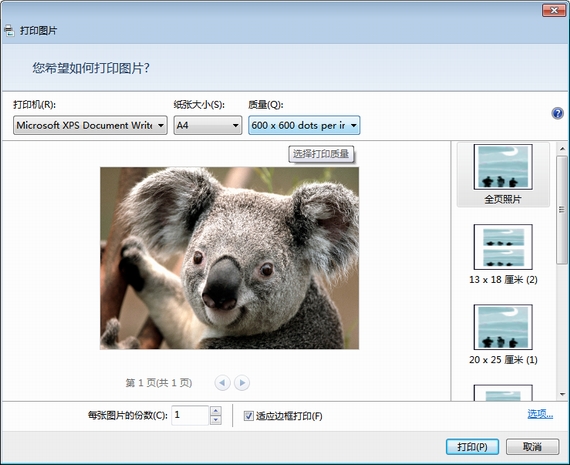
Task: Open the 选项... link
Action: click(540, 414)
